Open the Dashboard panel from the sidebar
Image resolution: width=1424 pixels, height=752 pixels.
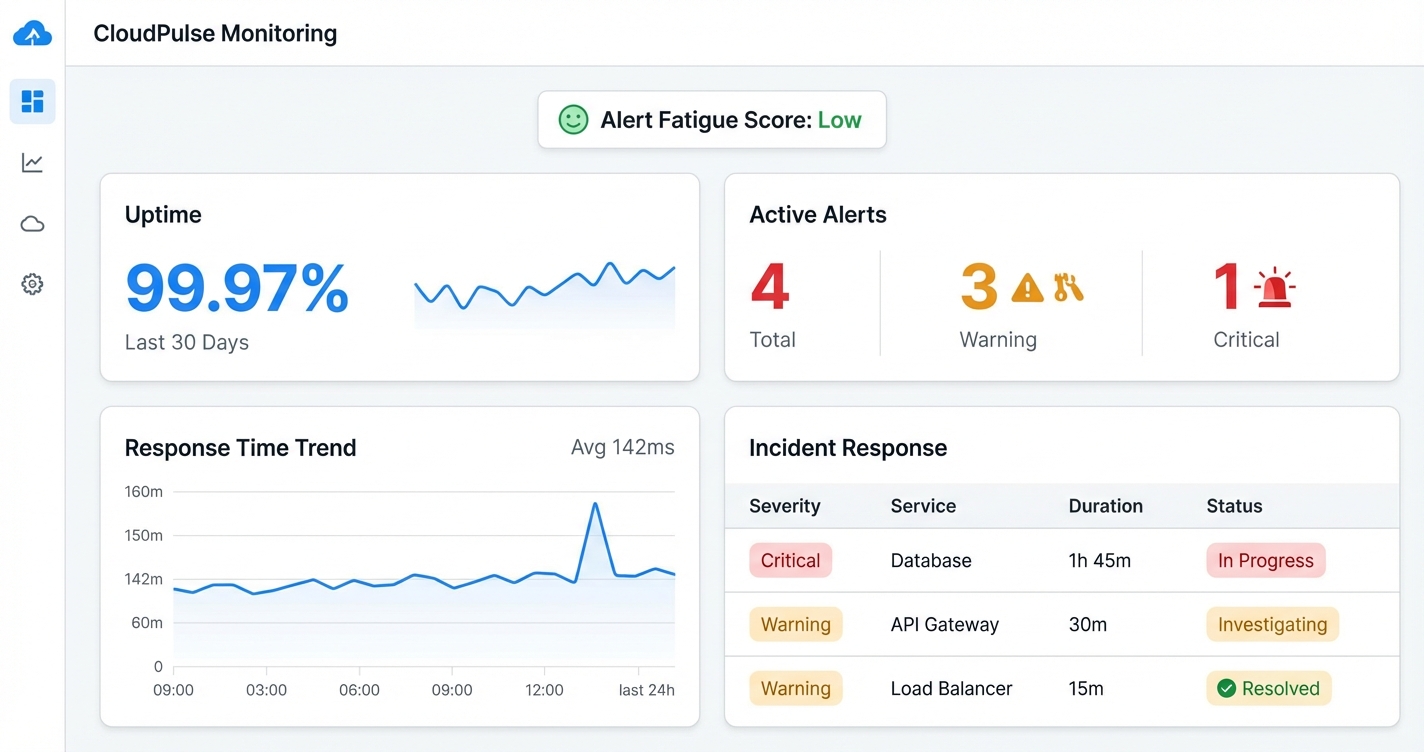tap(32, 101)
